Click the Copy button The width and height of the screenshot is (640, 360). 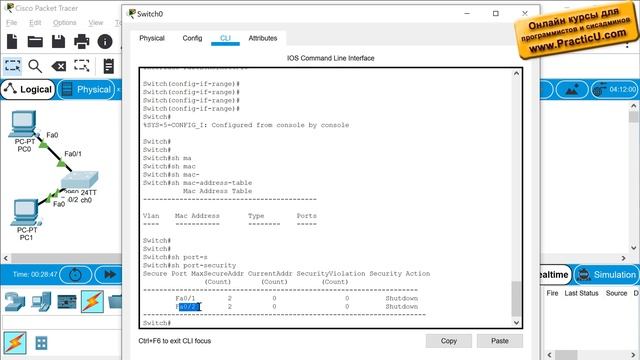(449, 341)
